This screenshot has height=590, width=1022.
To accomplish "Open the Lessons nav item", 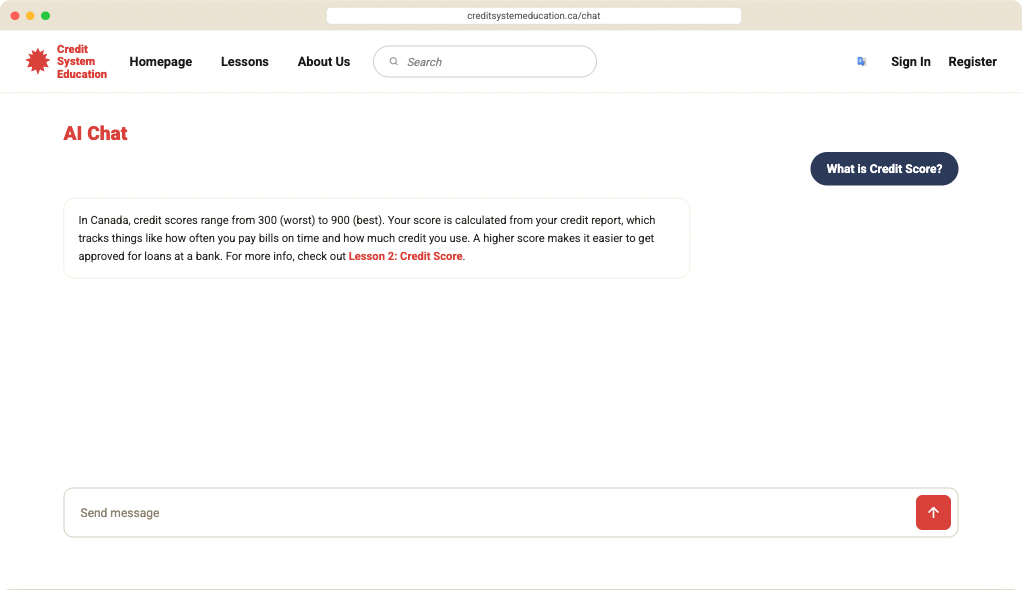I will (244, 61).
